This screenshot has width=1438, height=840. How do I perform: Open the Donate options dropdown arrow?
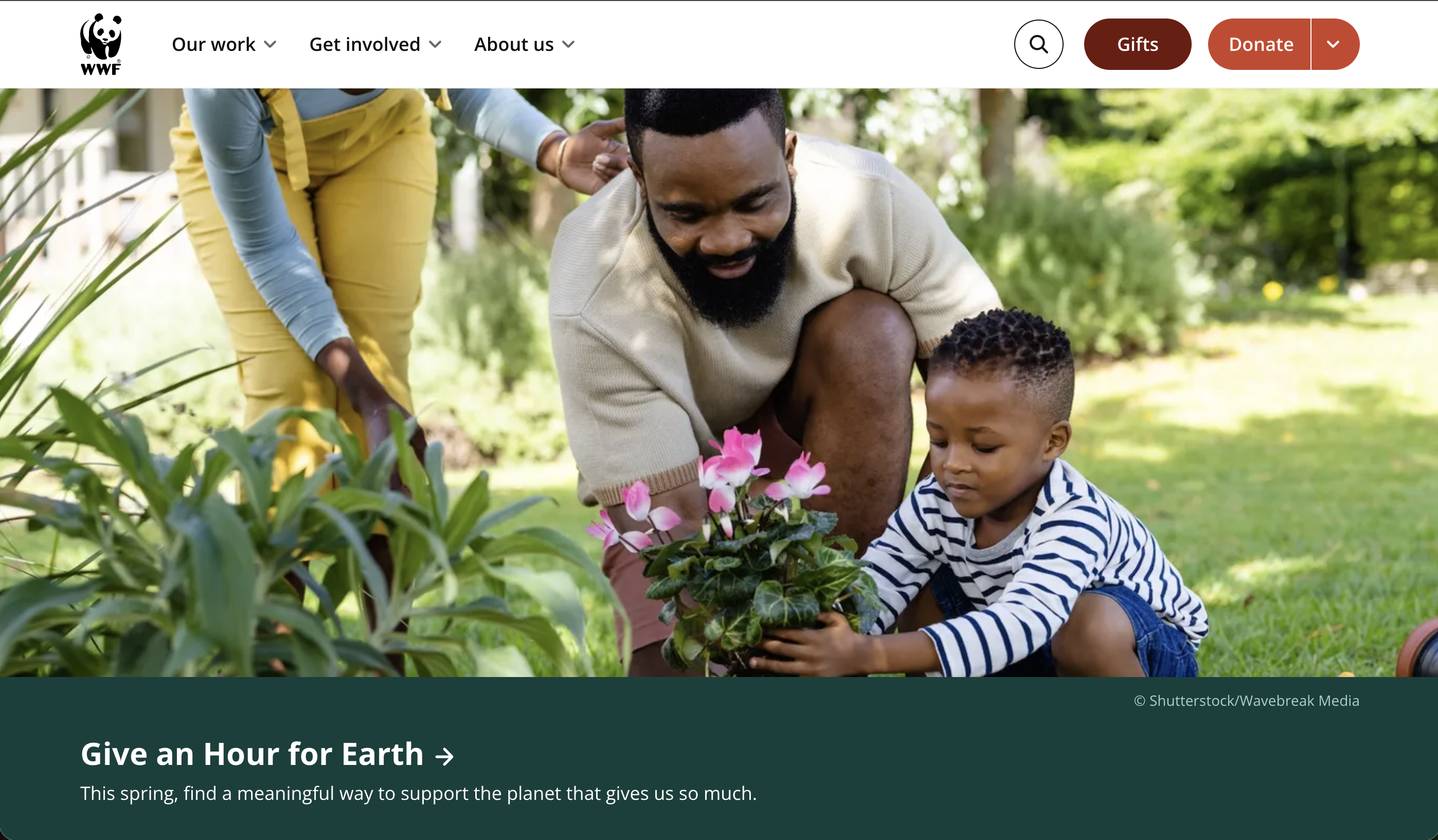[x=1335, y=45]
